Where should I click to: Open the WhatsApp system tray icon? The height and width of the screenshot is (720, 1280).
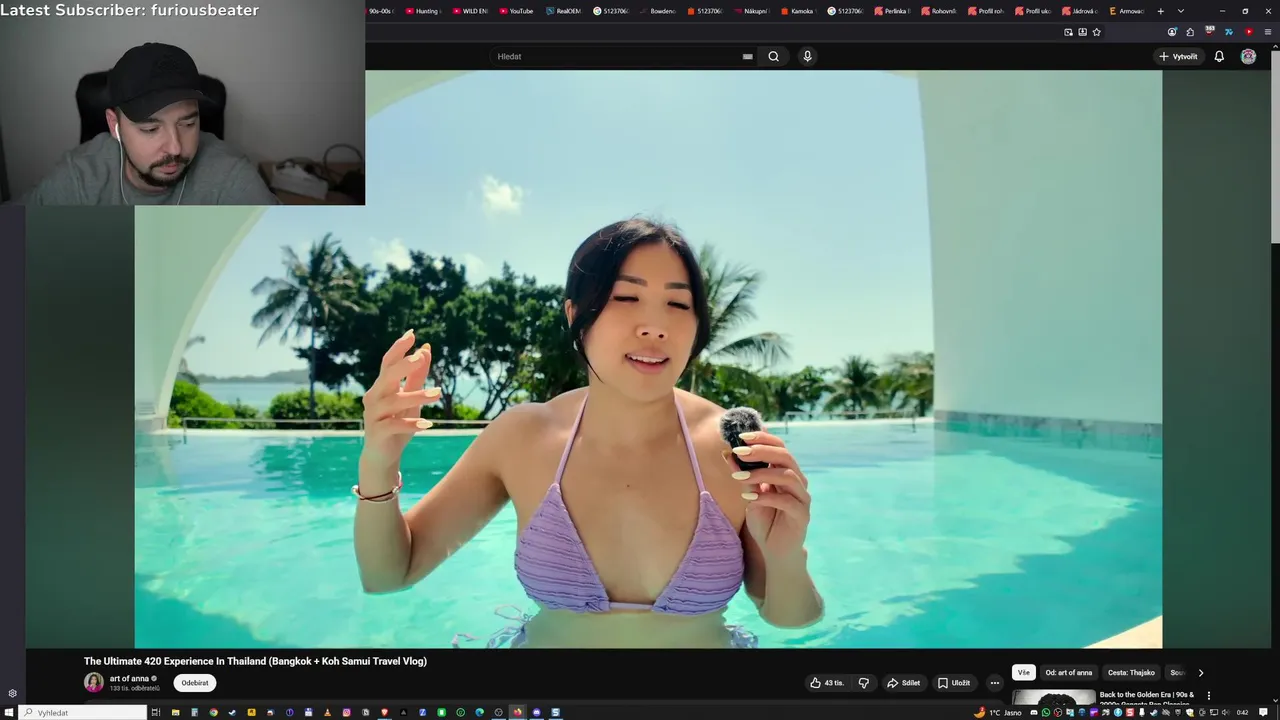[x=1046, y=712]
